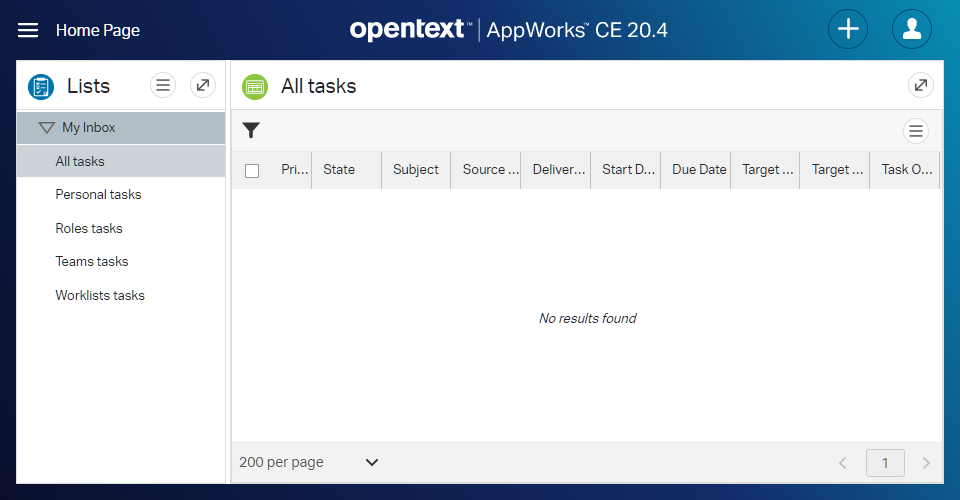Click the plus create-new icon
The image size is (960, 500).
coord(848,29)
